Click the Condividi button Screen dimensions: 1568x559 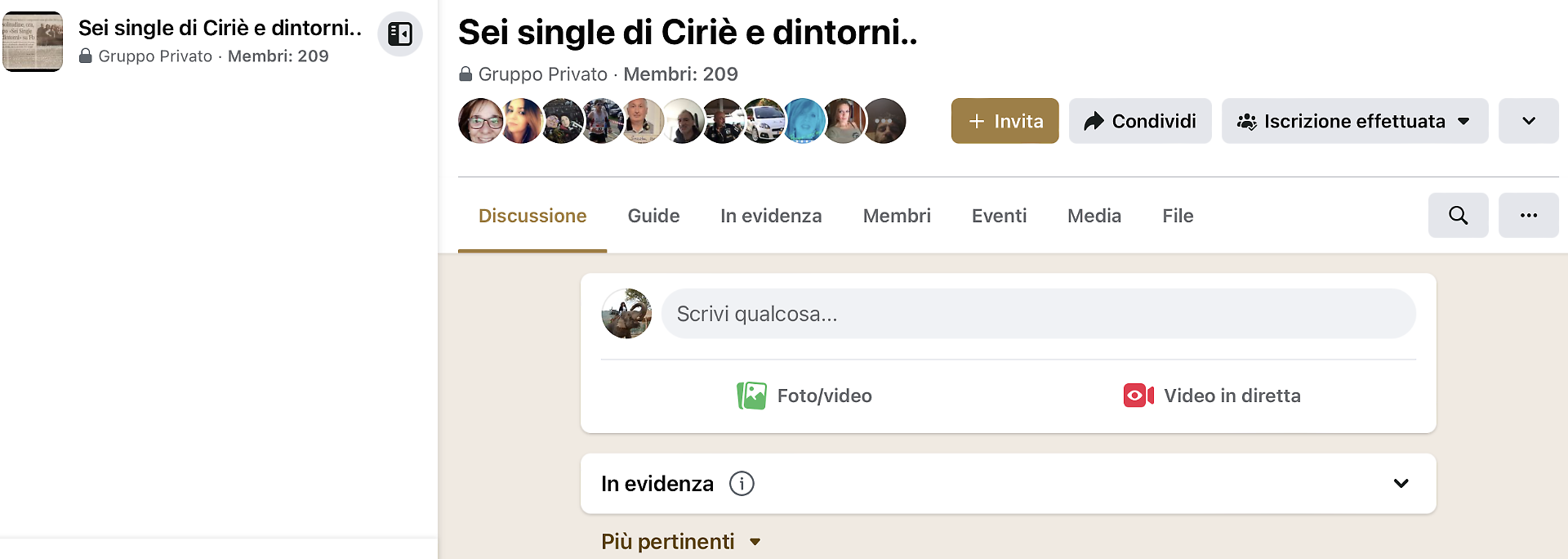click(x=1139, y=121)
